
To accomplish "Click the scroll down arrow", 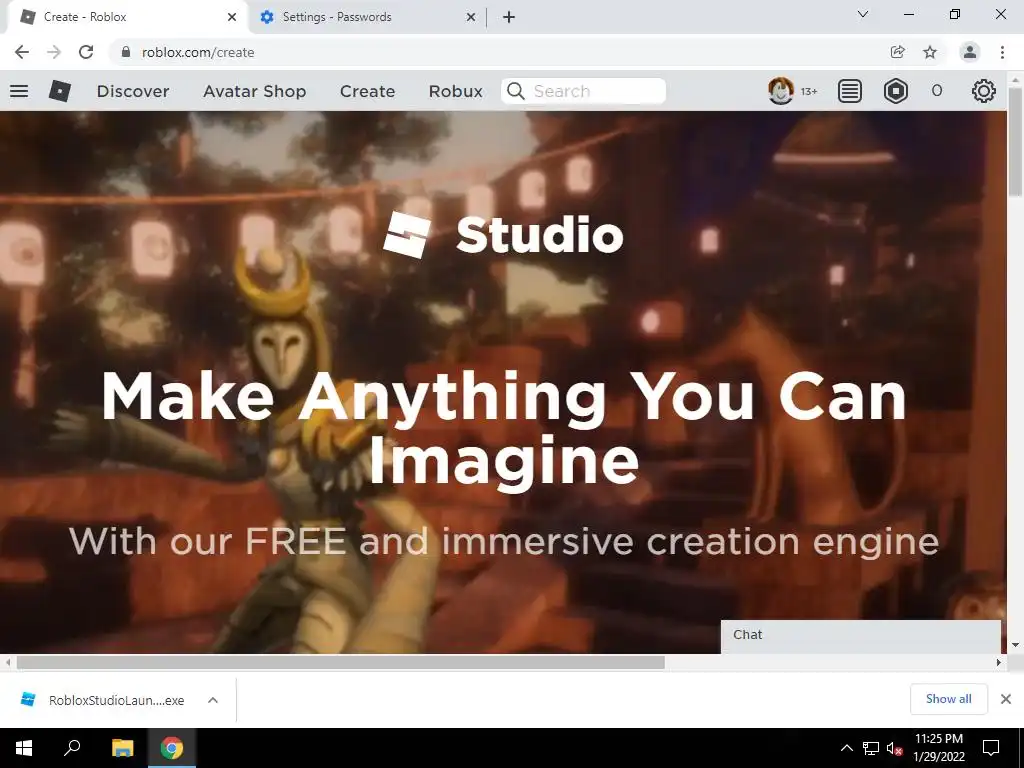I will tap(1015, 645).
